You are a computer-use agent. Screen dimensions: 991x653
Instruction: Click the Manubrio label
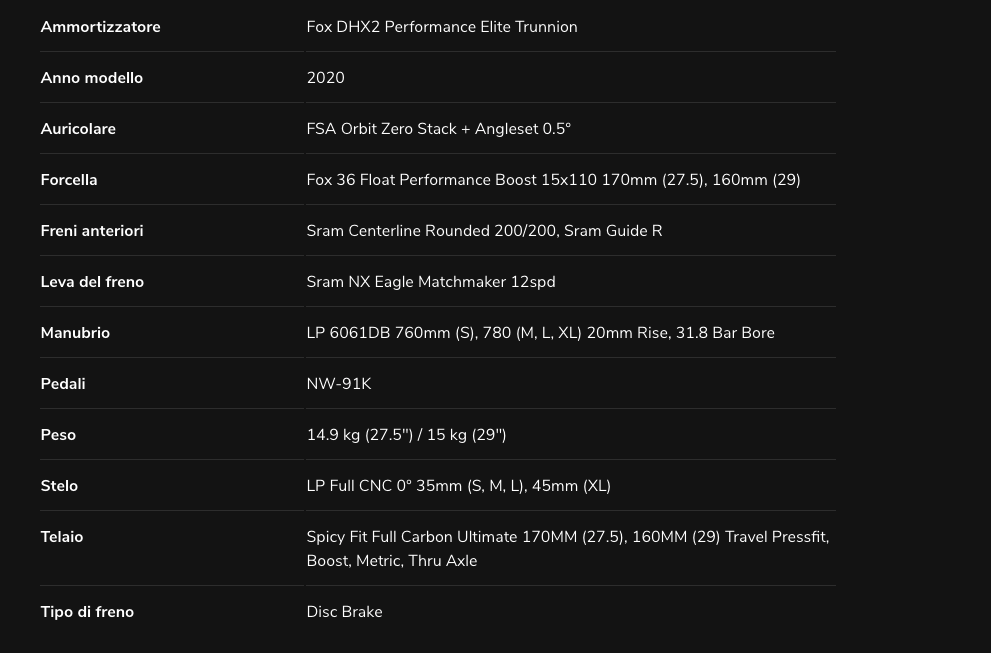(x=75, y=333)
